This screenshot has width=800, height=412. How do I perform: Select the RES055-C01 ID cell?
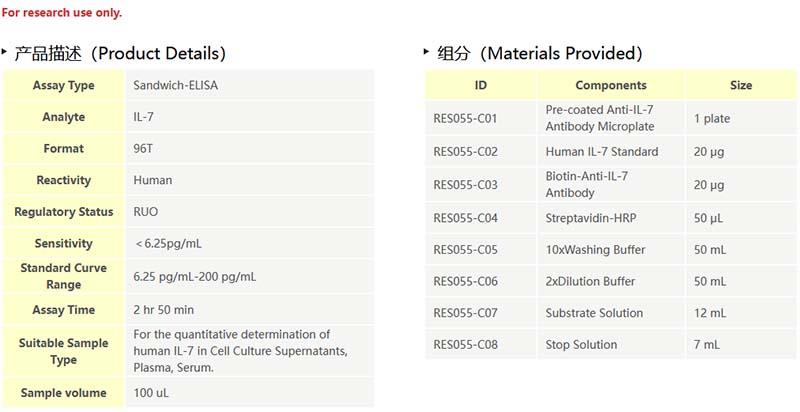[465, 119]
